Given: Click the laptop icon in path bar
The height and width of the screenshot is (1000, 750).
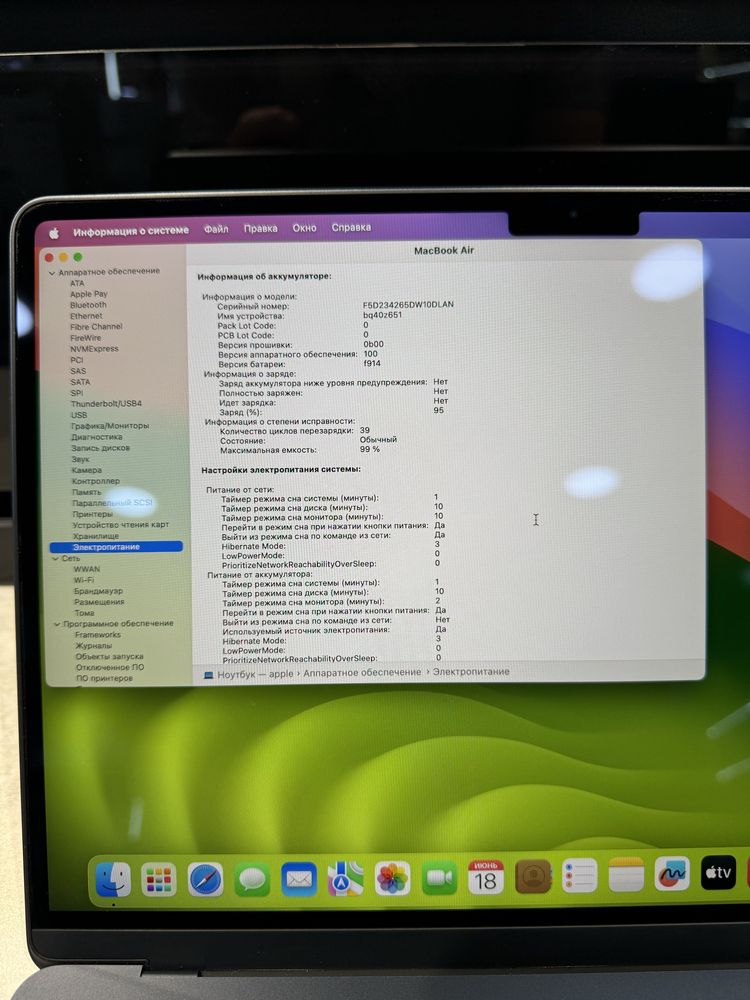Looking at the screenshot, I should pyautogui.click(x=209, y=675).
